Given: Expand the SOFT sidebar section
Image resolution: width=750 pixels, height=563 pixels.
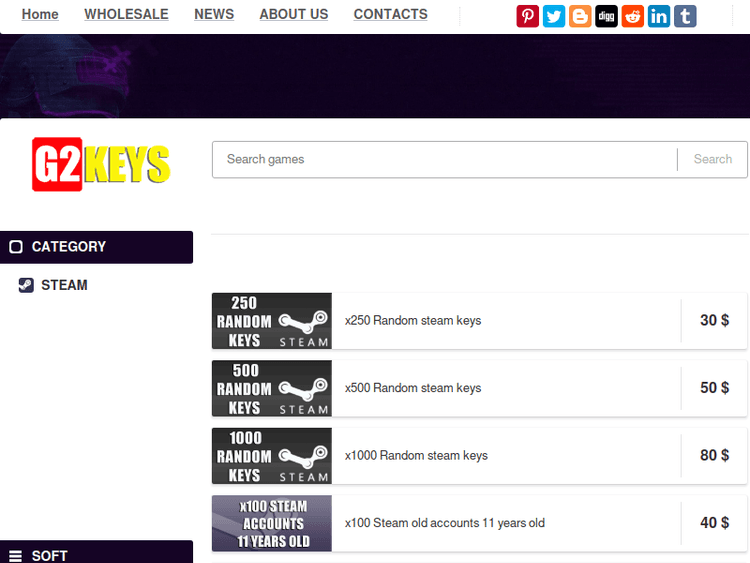Looking at the screenshot, I should pyautogui.click(x=96, y=555).
